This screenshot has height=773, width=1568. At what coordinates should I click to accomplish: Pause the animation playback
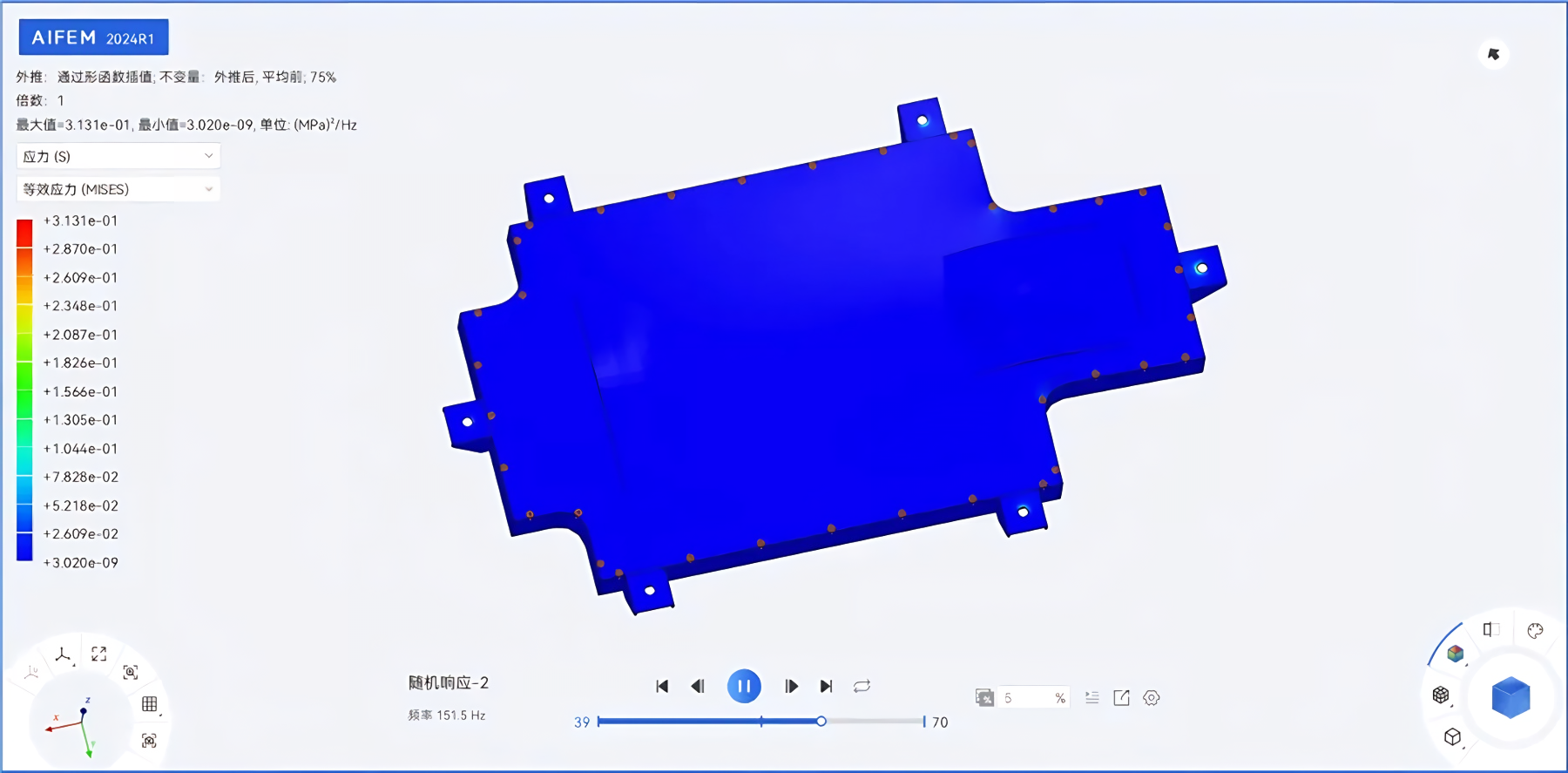[744, 686]
